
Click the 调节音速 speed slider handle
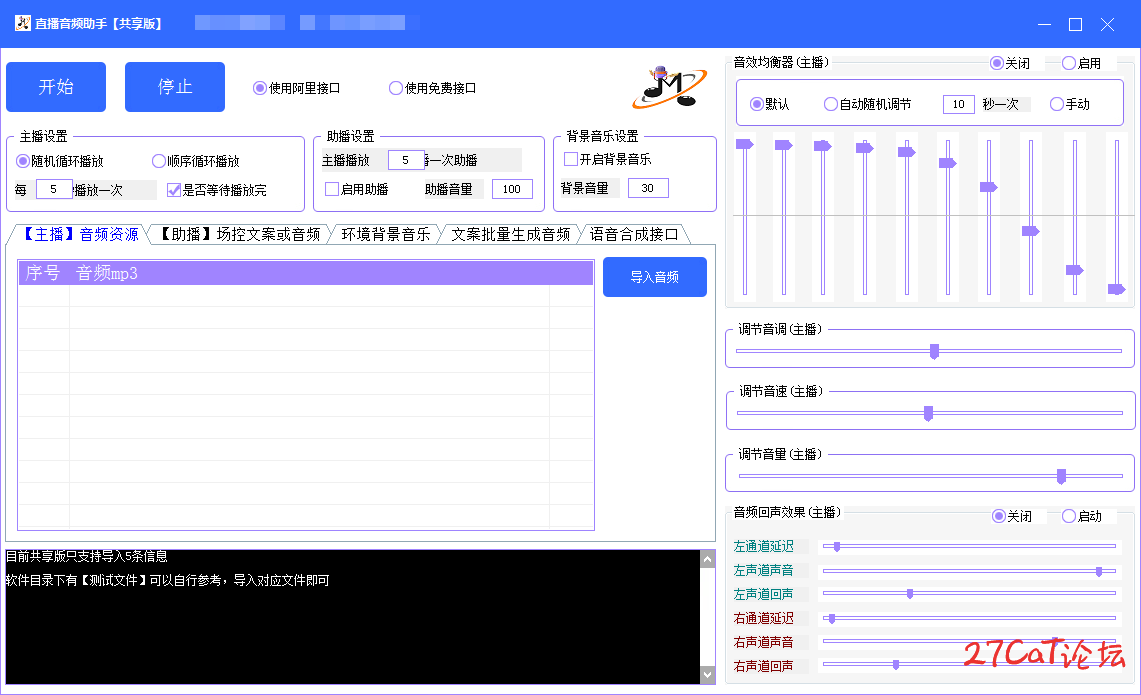pyautogui.click(x=929, y=413)
